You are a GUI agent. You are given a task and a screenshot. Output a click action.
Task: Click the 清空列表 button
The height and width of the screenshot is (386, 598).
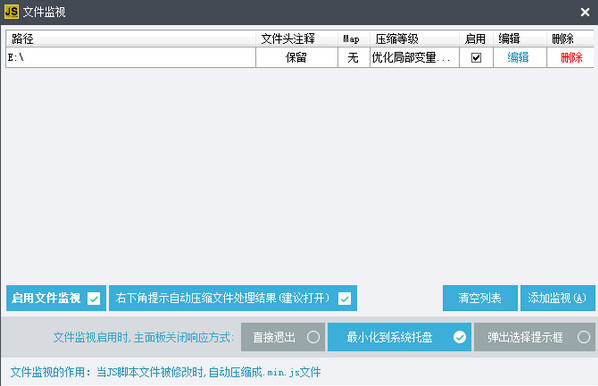[x=480, y=298]
